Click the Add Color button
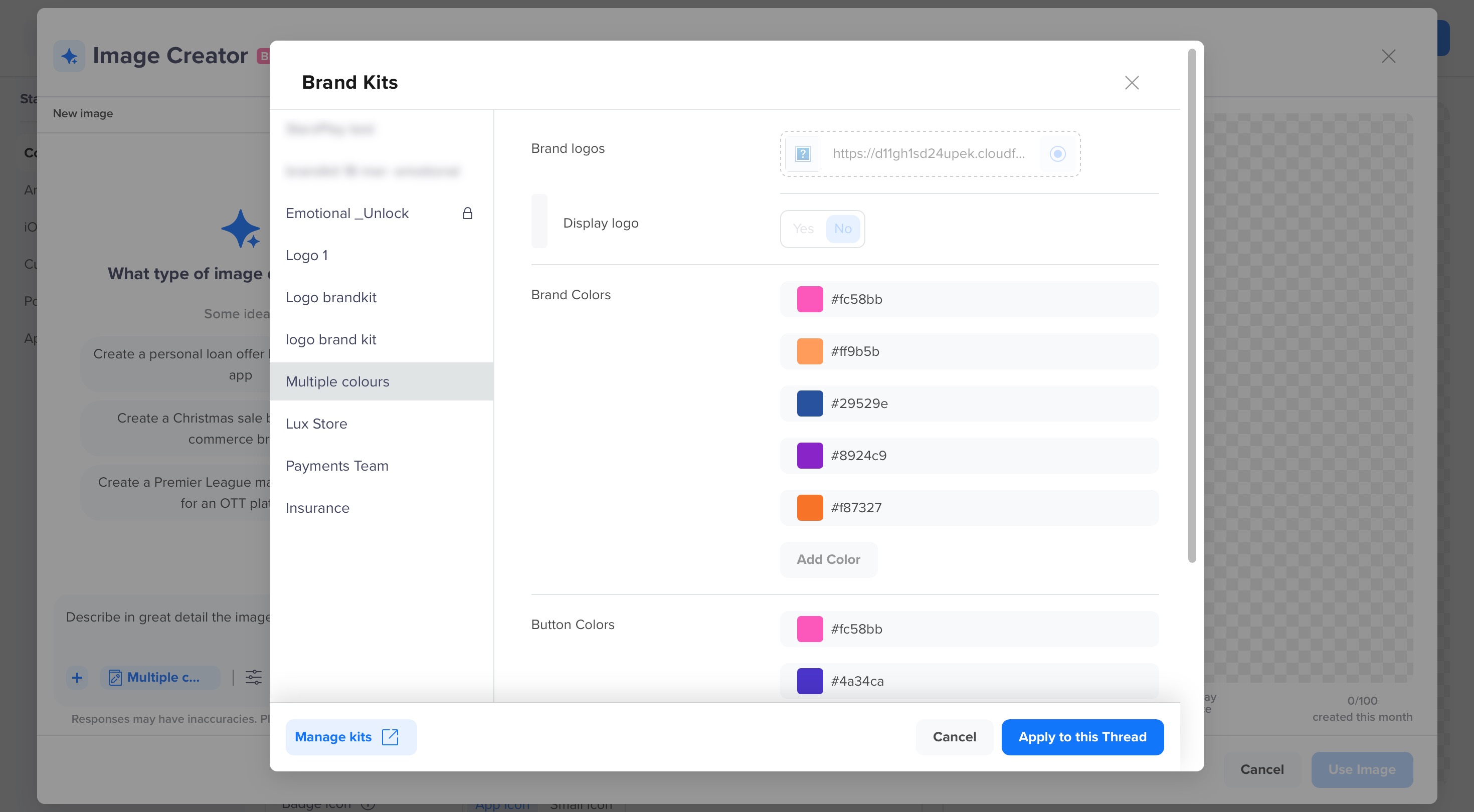Image resolution: width=1474 pixels, height=812 pixels. coord(829,560)
